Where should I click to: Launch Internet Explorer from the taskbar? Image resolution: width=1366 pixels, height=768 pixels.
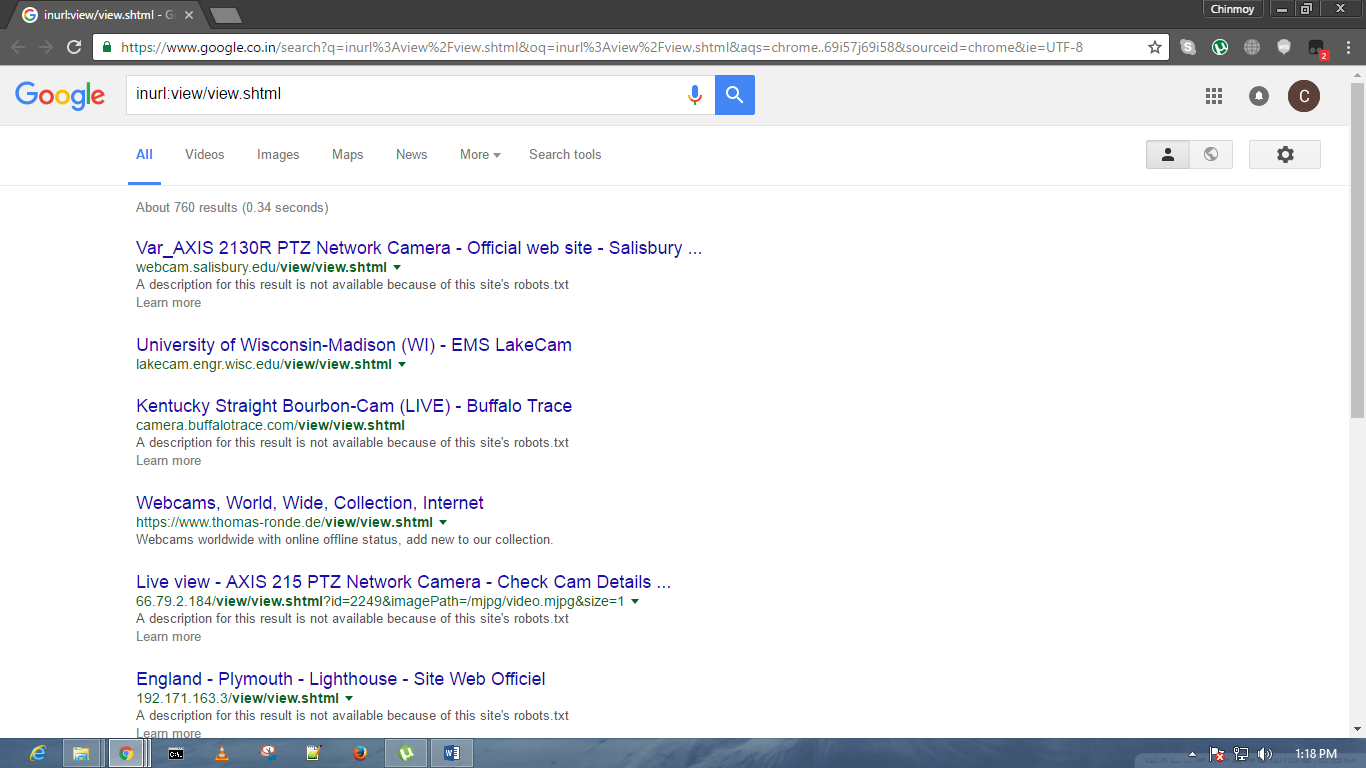pyautogui.click(x=38, y=753)
